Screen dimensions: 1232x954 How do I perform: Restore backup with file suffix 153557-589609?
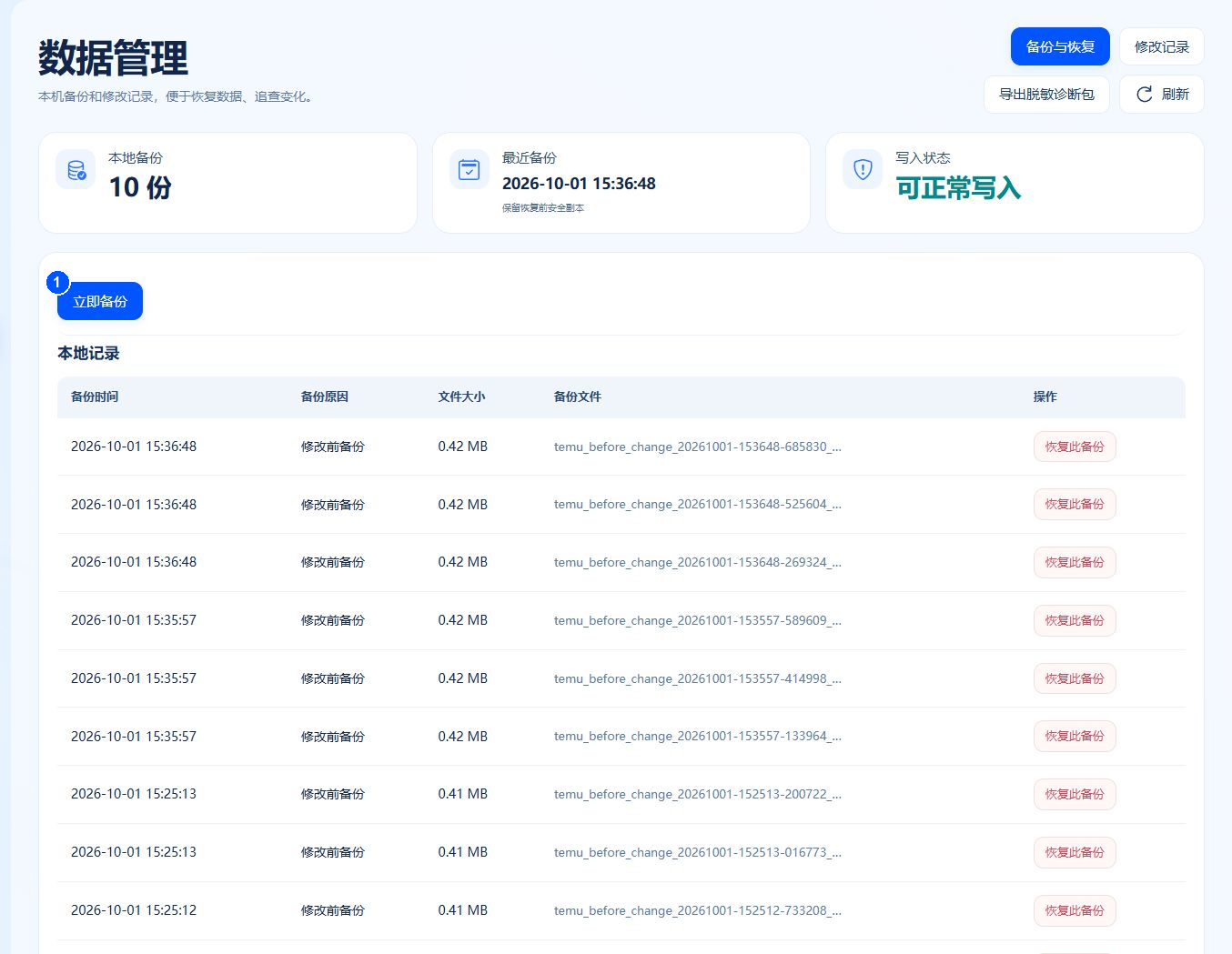pos(1075,620)
